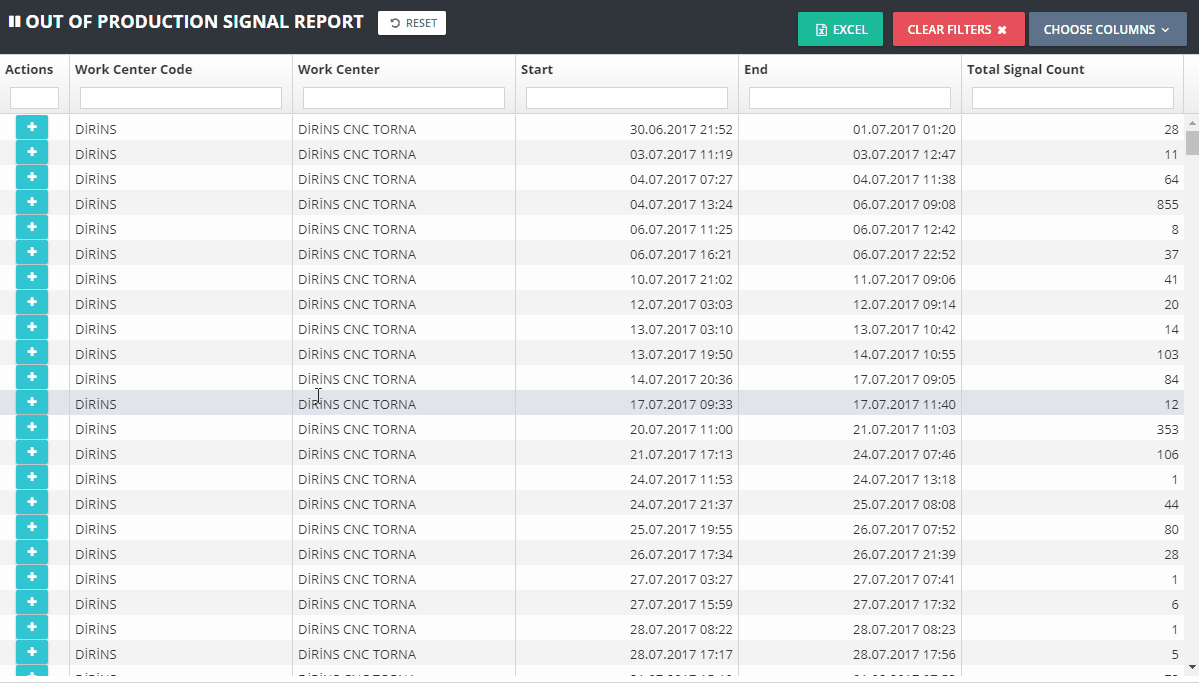Select signal count cell 353

(1168, 429)
